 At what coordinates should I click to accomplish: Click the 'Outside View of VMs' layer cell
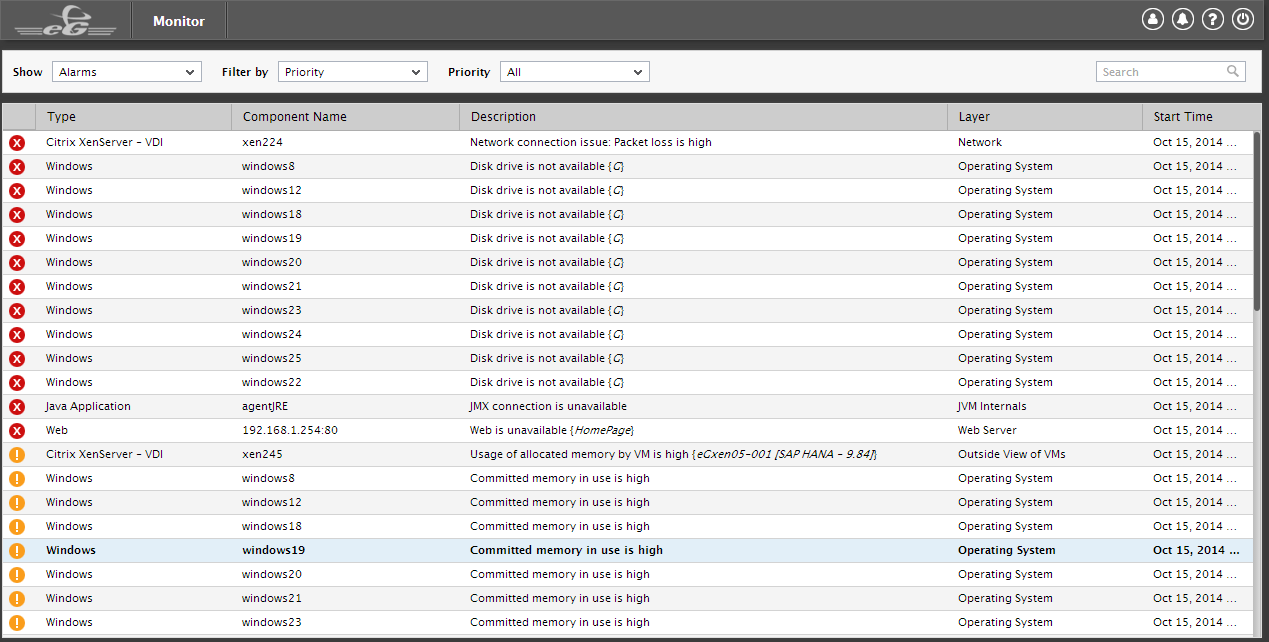click(x=1012, y=454)
